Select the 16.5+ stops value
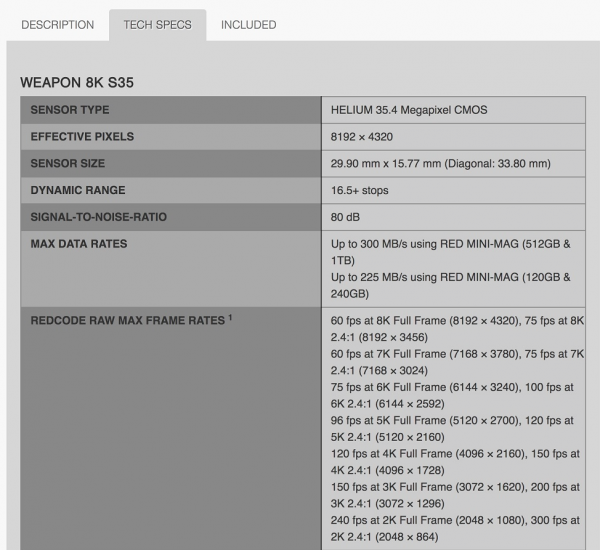Image resolution: width=600 pixels, height=550 pixels. 360,191
